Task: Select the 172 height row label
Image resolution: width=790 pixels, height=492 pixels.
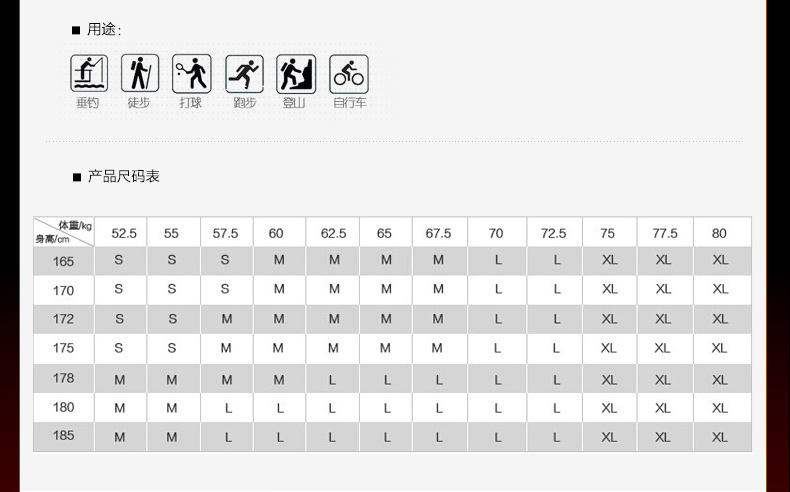Action: (x=63, y=319)
